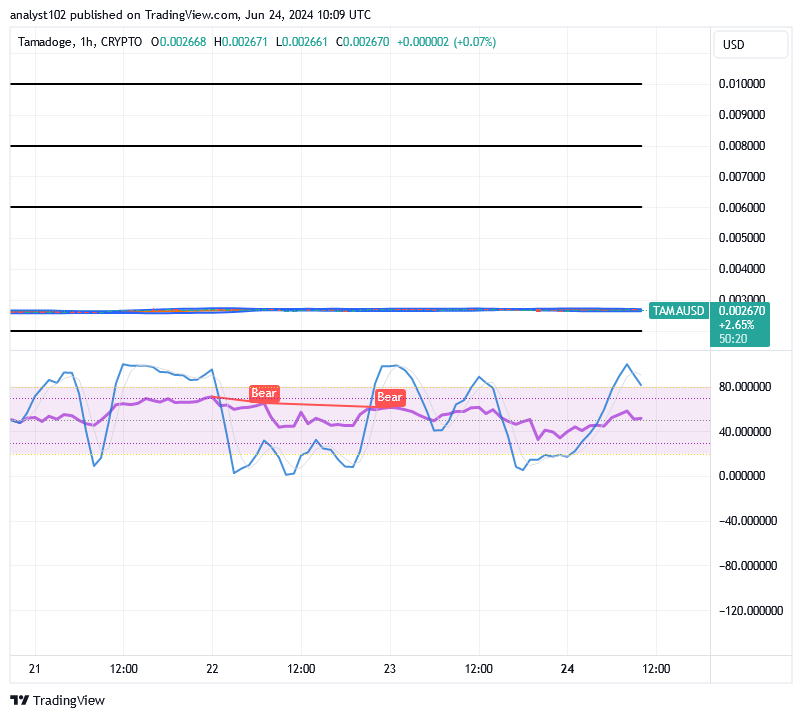Image resolution: width=802 pixels, height=718 pixels.
Task: Select the second red Bear divergence label
Action: [390, 397]
